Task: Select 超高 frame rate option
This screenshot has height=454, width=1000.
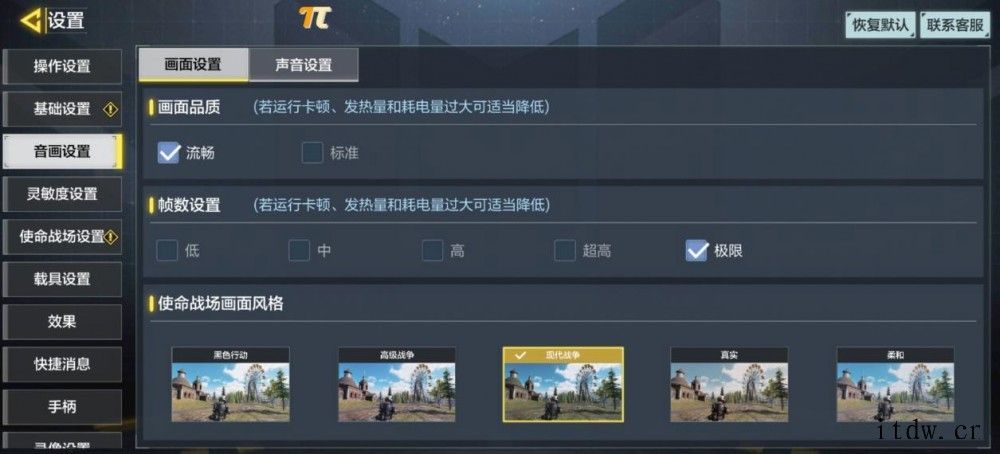Action: [564, 251]
